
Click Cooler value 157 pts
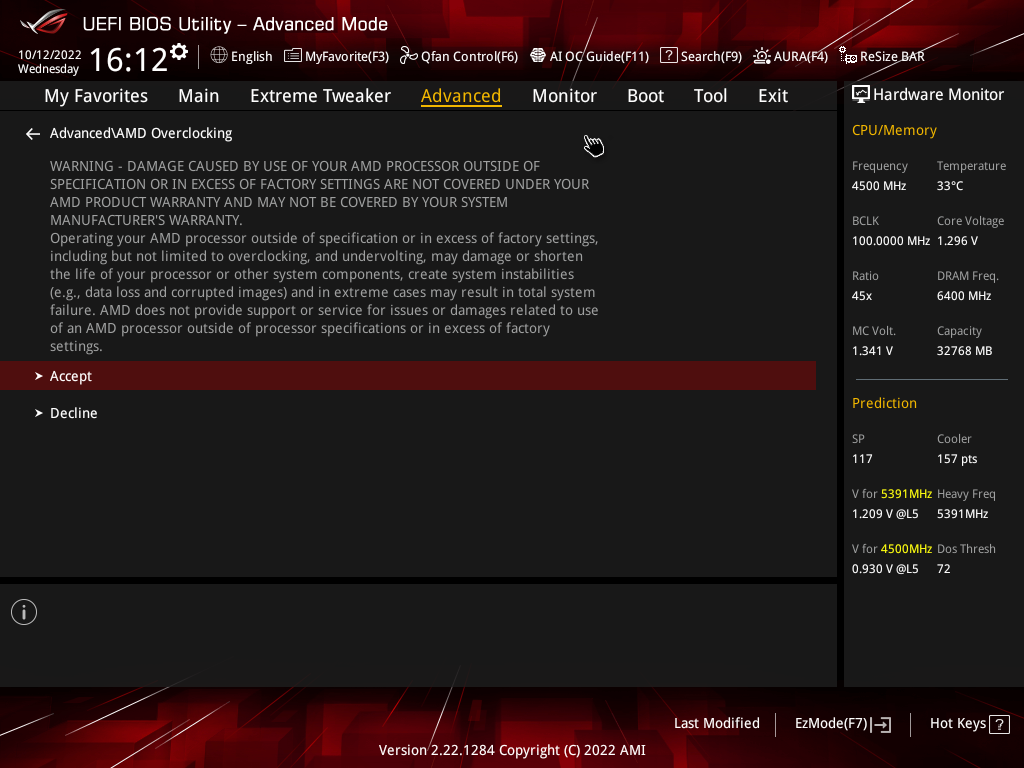click(957, 459)
